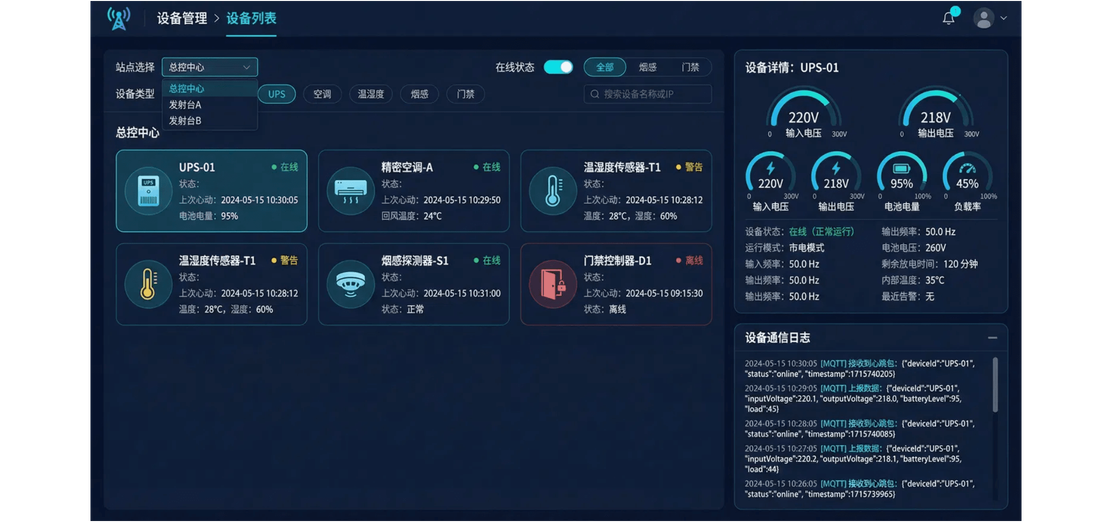Click the 警告 status on yellow thermometer card
Screen dimensions: 1112x522
tap(284, 261)
